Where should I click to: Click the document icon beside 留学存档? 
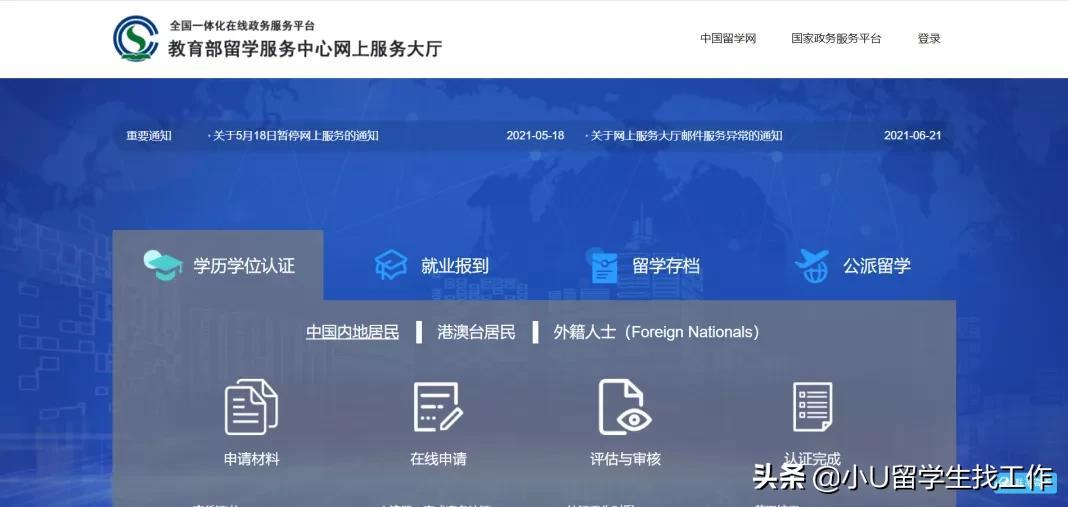point(604,267)
